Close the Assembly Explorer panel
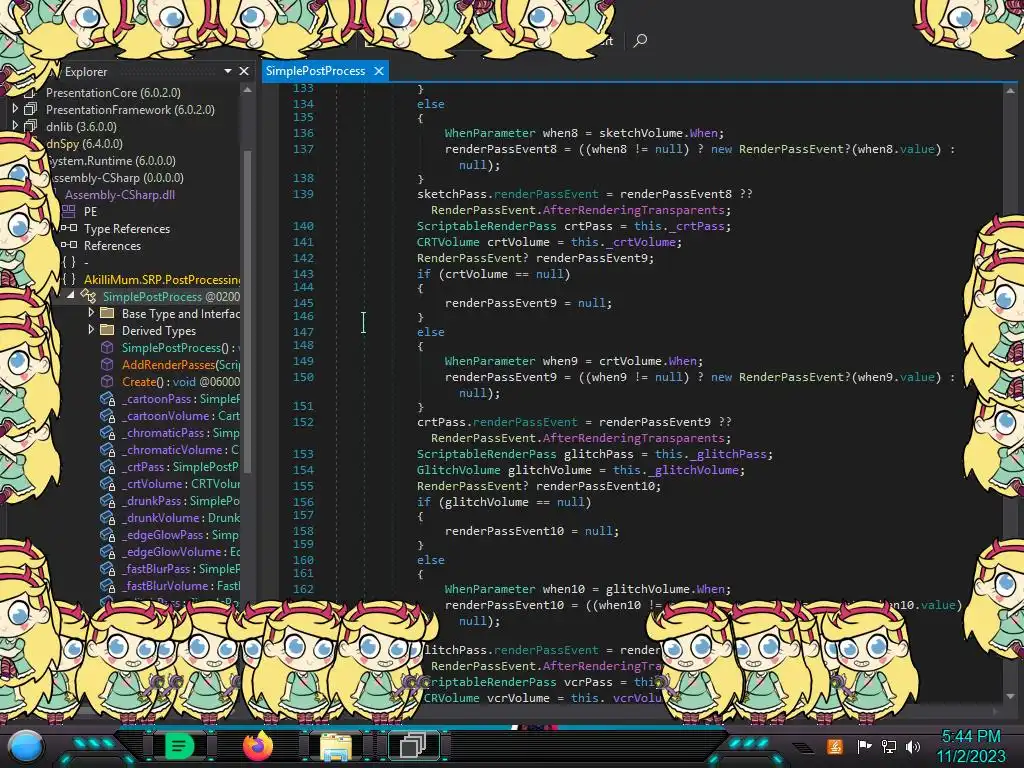Viewport: 1024px width, 768px height. pos(244,71)
